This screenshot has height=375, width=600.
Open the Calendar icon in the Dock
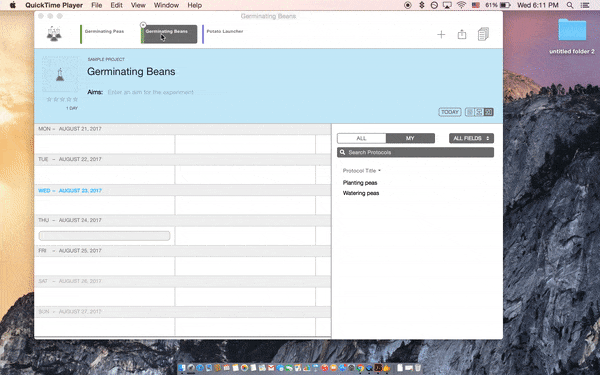coord(227,368)
